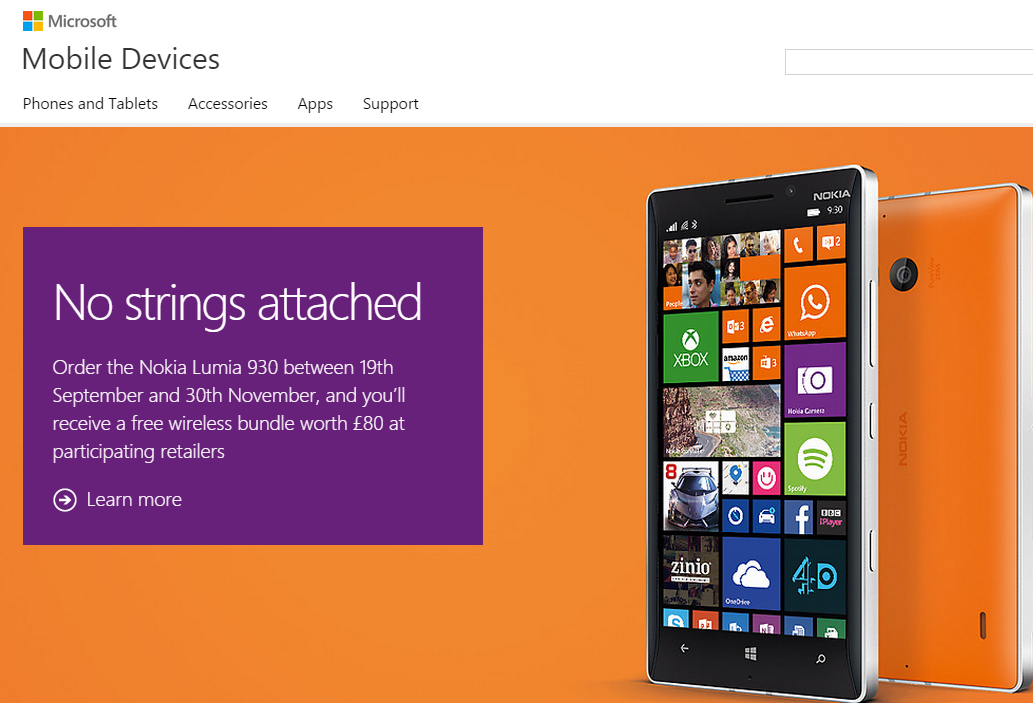Tap the Spotify tile on the phone
Viewport: 1033px width, 709px height.
pyautogui.click(x=815, y=459)
